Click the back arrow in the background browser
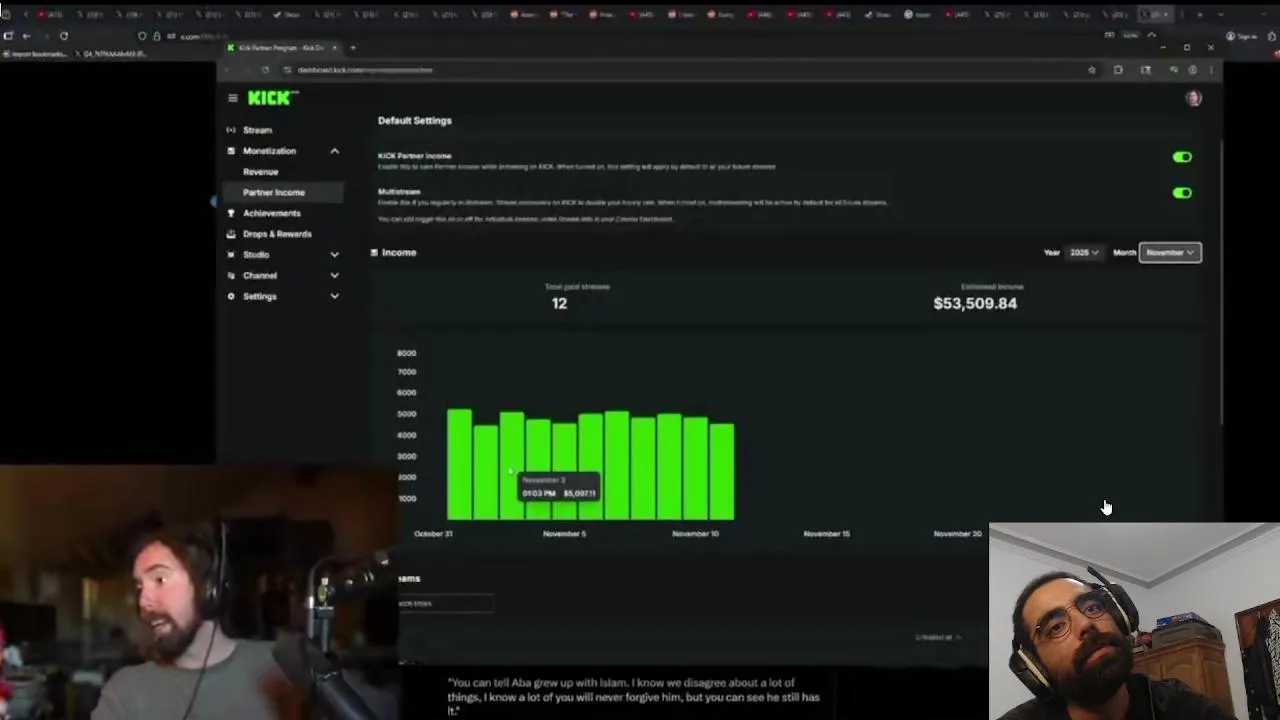The width and height of the screenshot is (1280, 720). pos(26,36)
